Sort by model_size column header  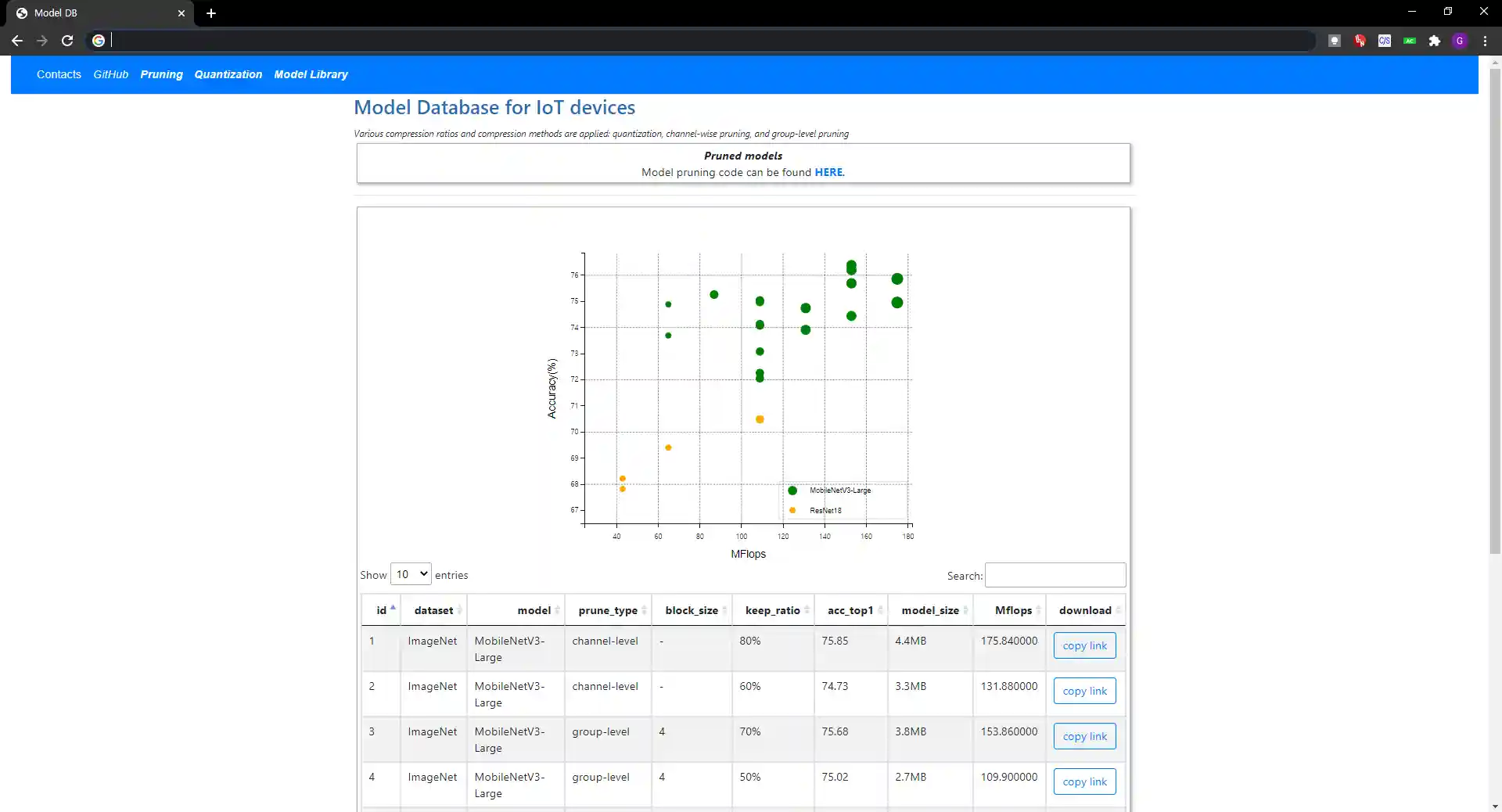pos(930,610)
